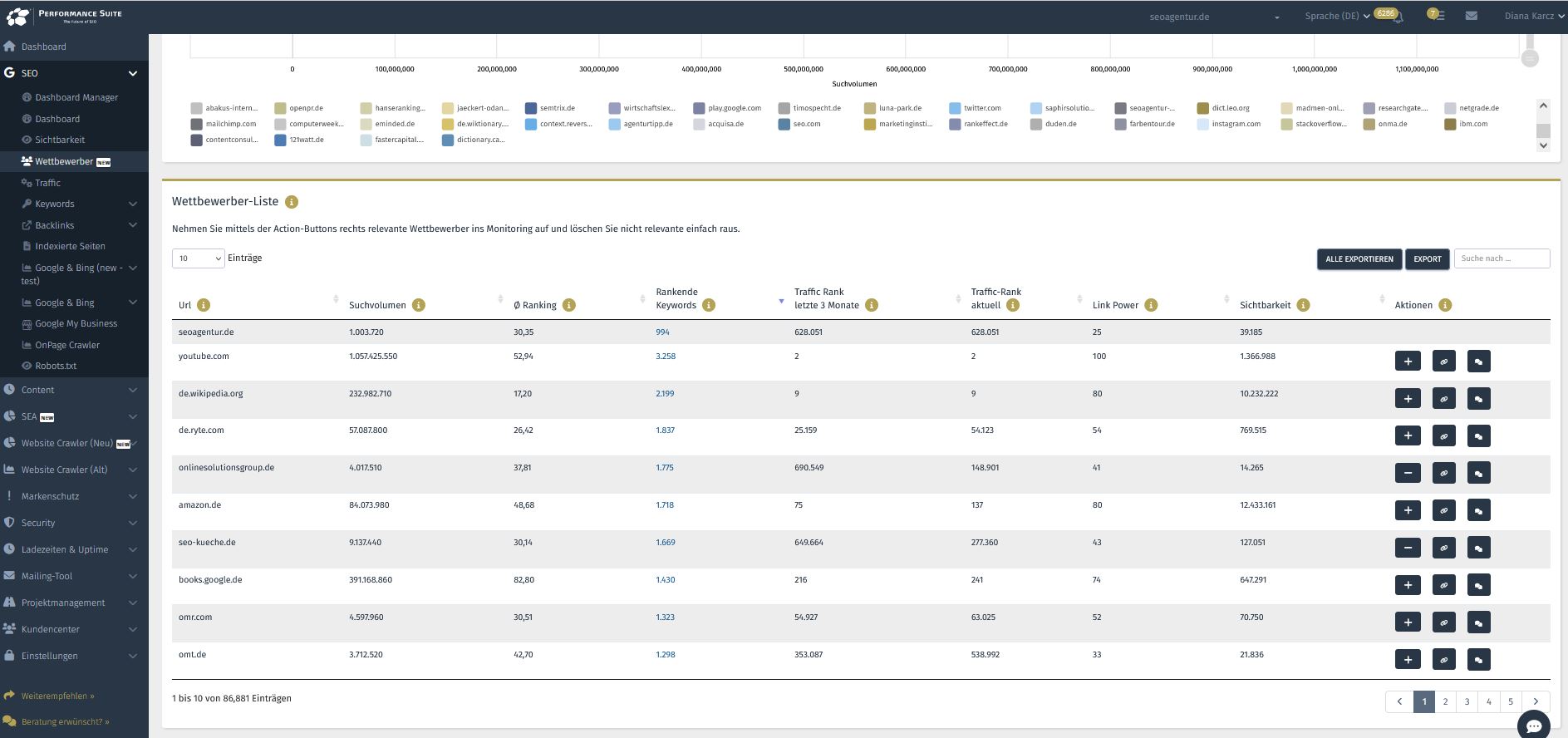This screenshot has height=738, width=1568.
Task: Open the 3.258 keywords link for youtube.com
Action: click(x=666, y=357)
